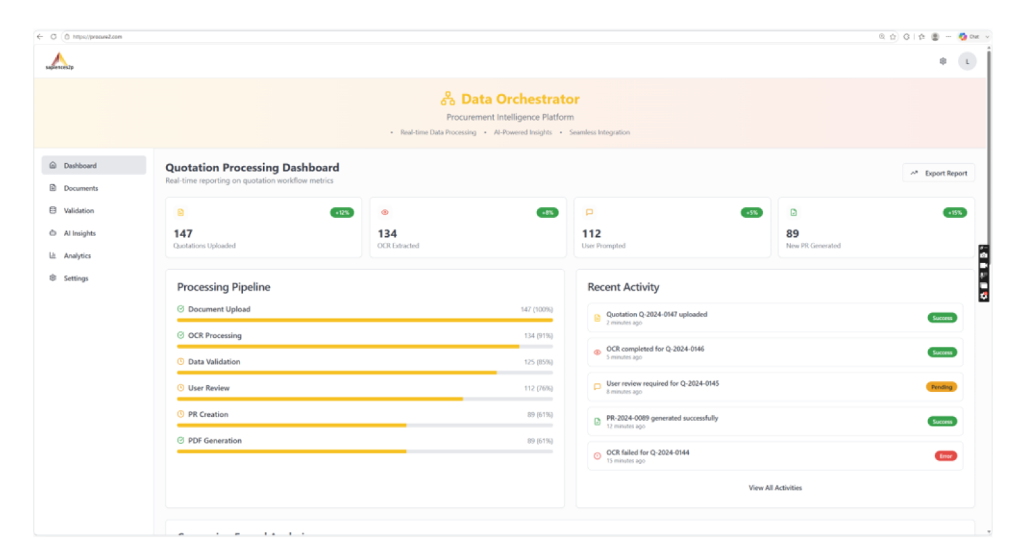Screen dimensions: 1024x551
Task: Click the OCR Extracted eye icon
Action: click(x=385, y=212)
